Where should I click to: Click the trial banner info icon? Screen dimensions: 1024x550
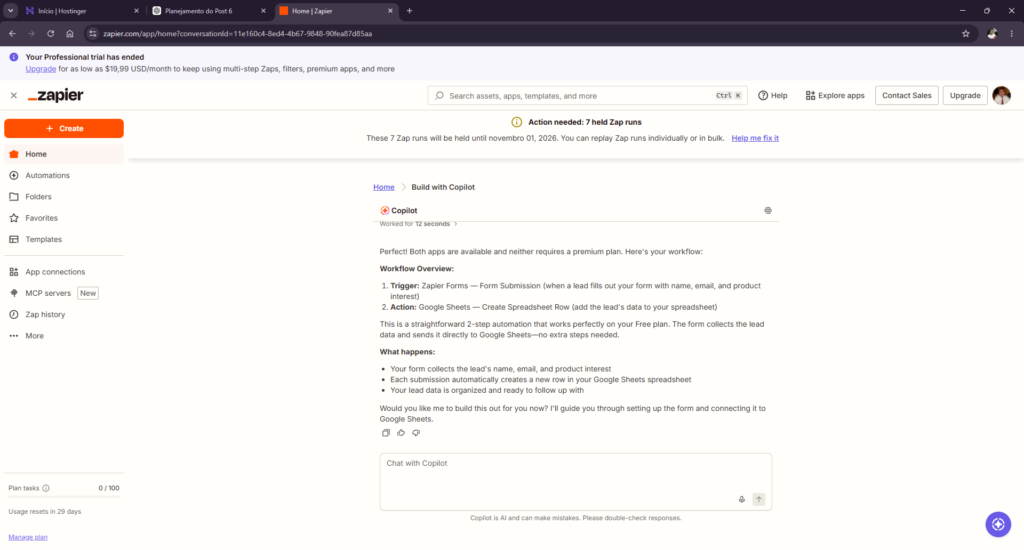pyautogui.click(x=14, y=57)
